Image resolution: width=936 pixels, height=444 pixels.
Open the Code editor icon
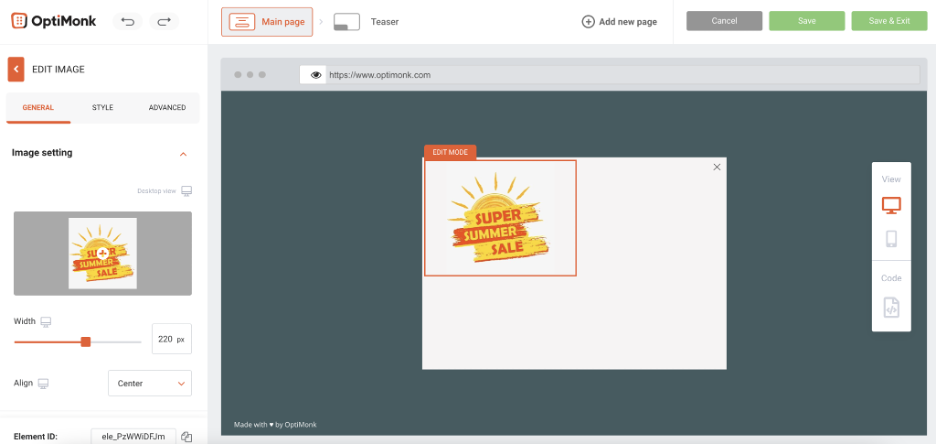pyautogui.click(x=891, y=308)
